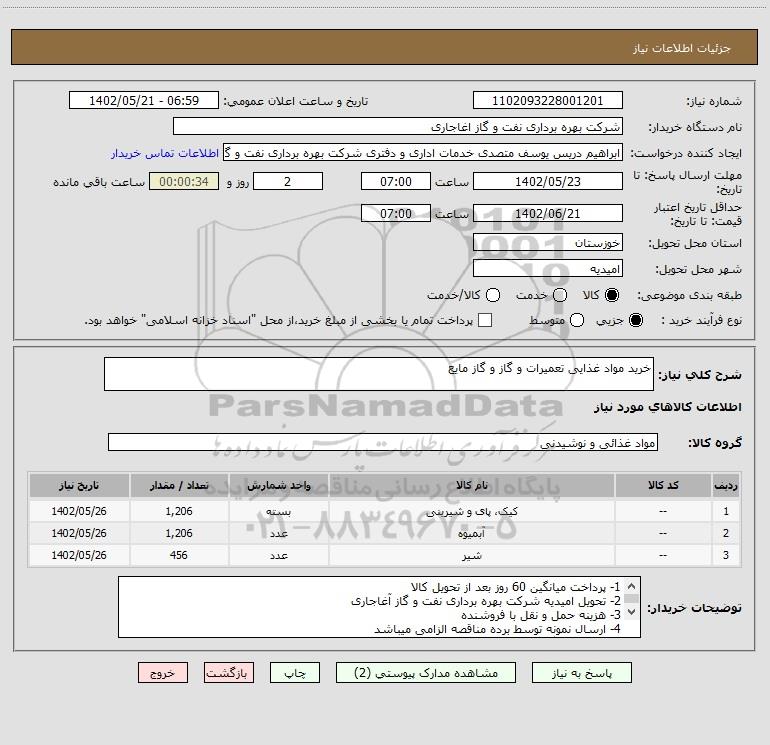This screenshot has height=745, width=770.
Task: Click the province field خوزستان
Action: click(548, 243)
